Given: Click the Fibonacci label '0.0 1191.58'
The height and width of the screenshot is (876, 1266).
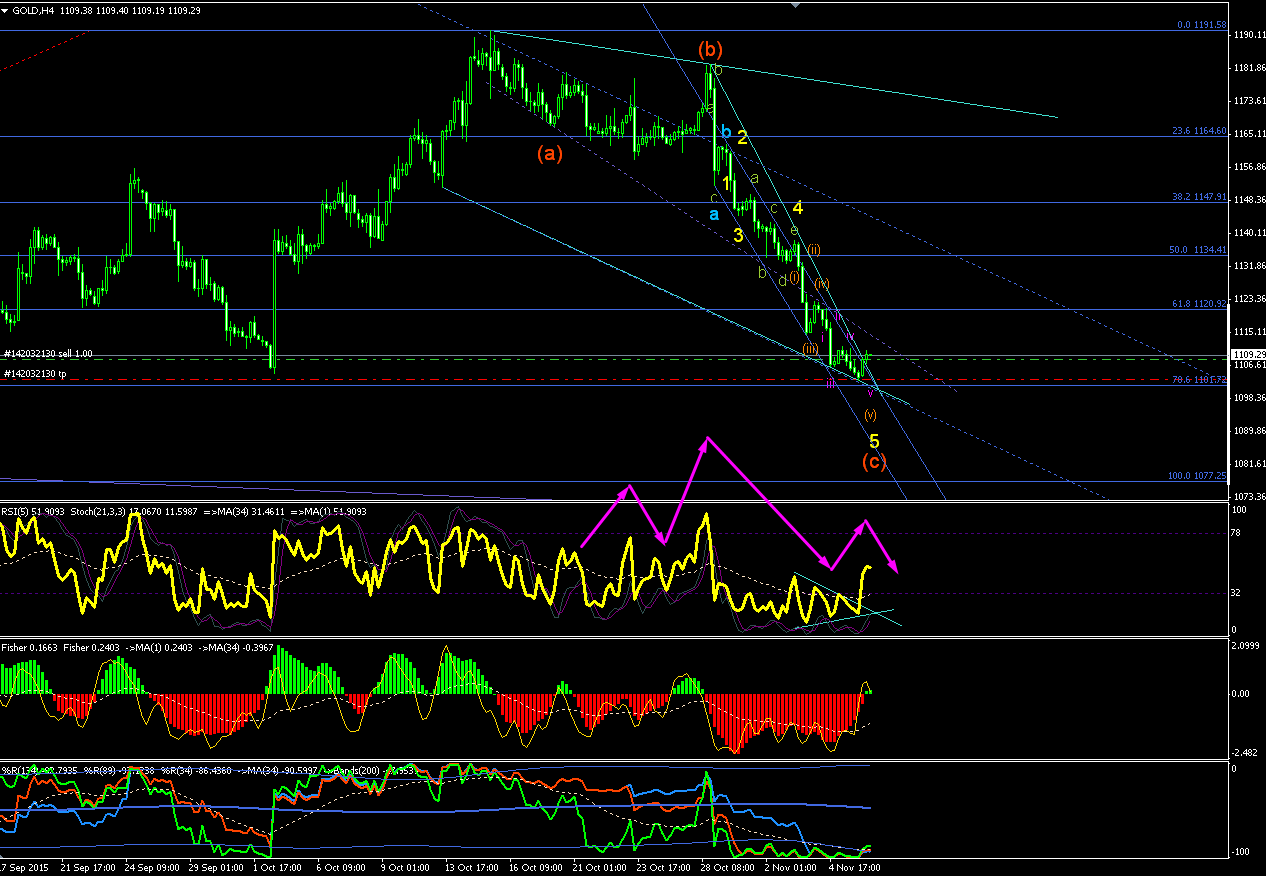Looking at the screenshot, I should (x=1201, y=25).
